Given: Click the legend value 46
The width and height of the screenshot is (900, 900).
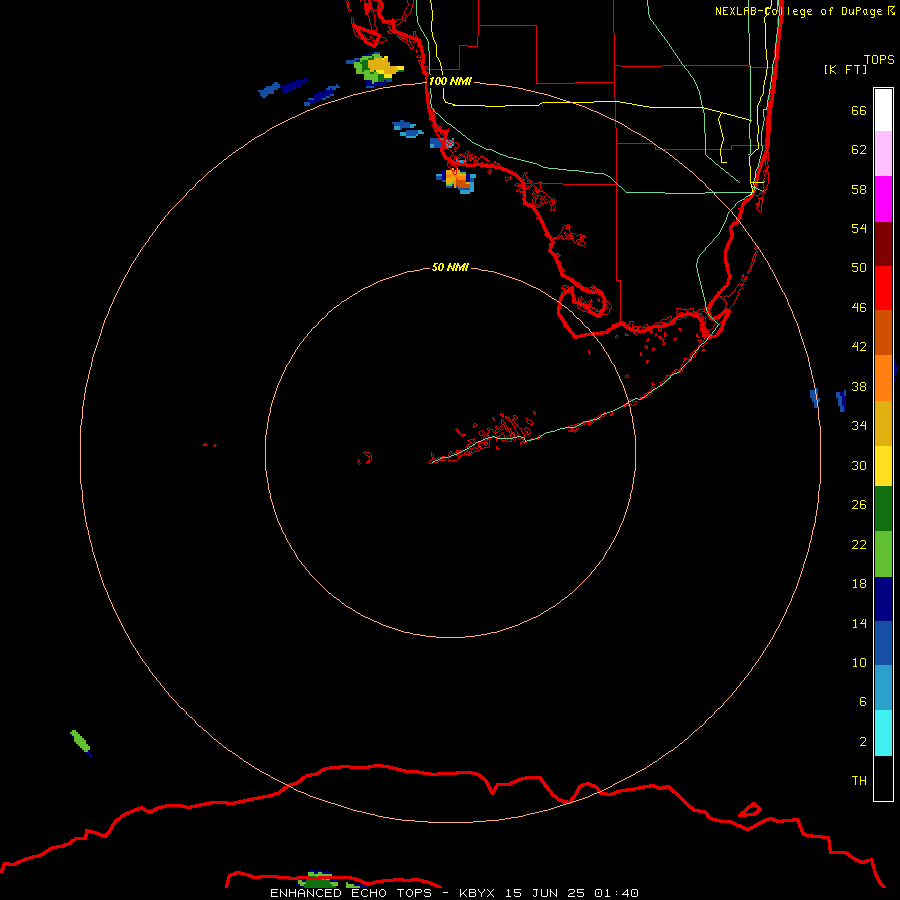Looking at the screenshot, I should (x=859, y=308).
